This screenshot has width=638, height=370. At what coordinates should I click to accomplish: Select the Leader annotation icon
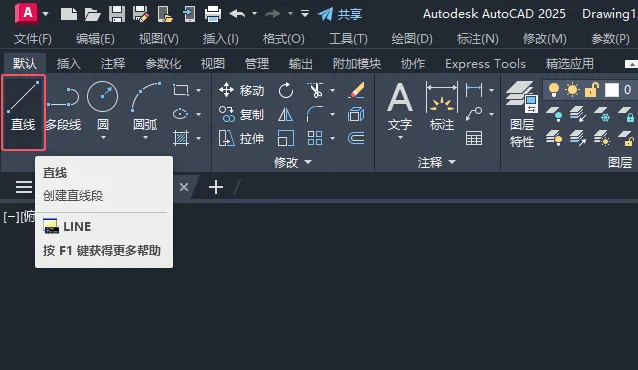(474, 114)
